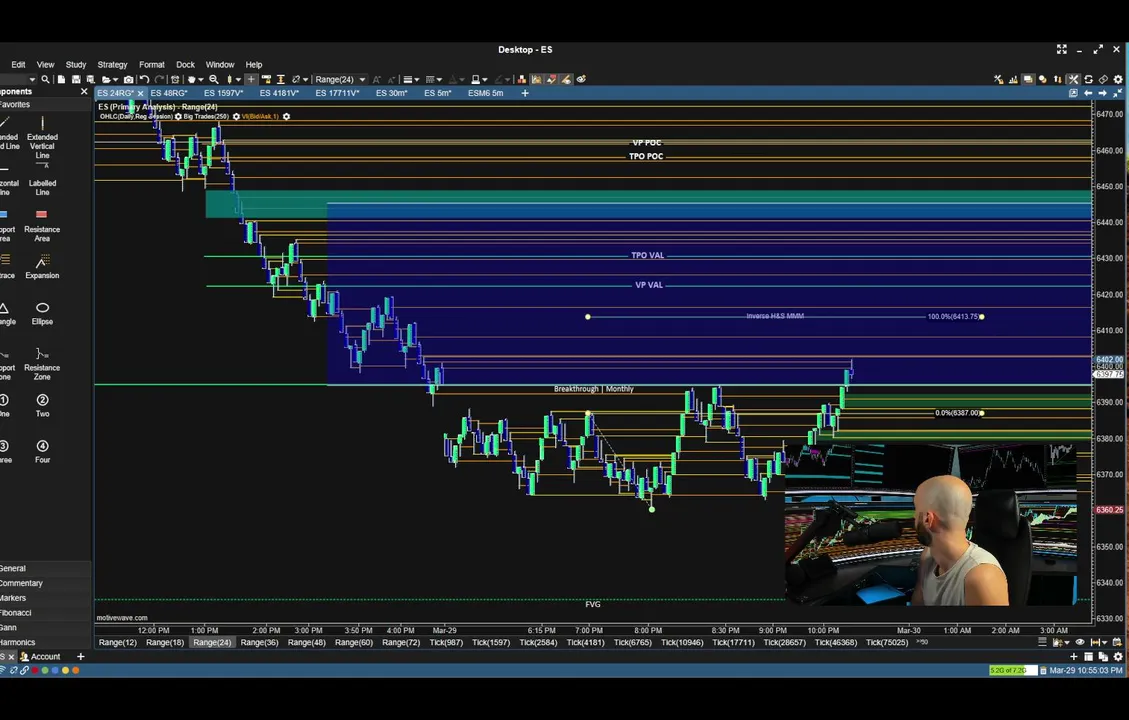Select the Range(12) bar size button
1129x720 pixels.
117,642
